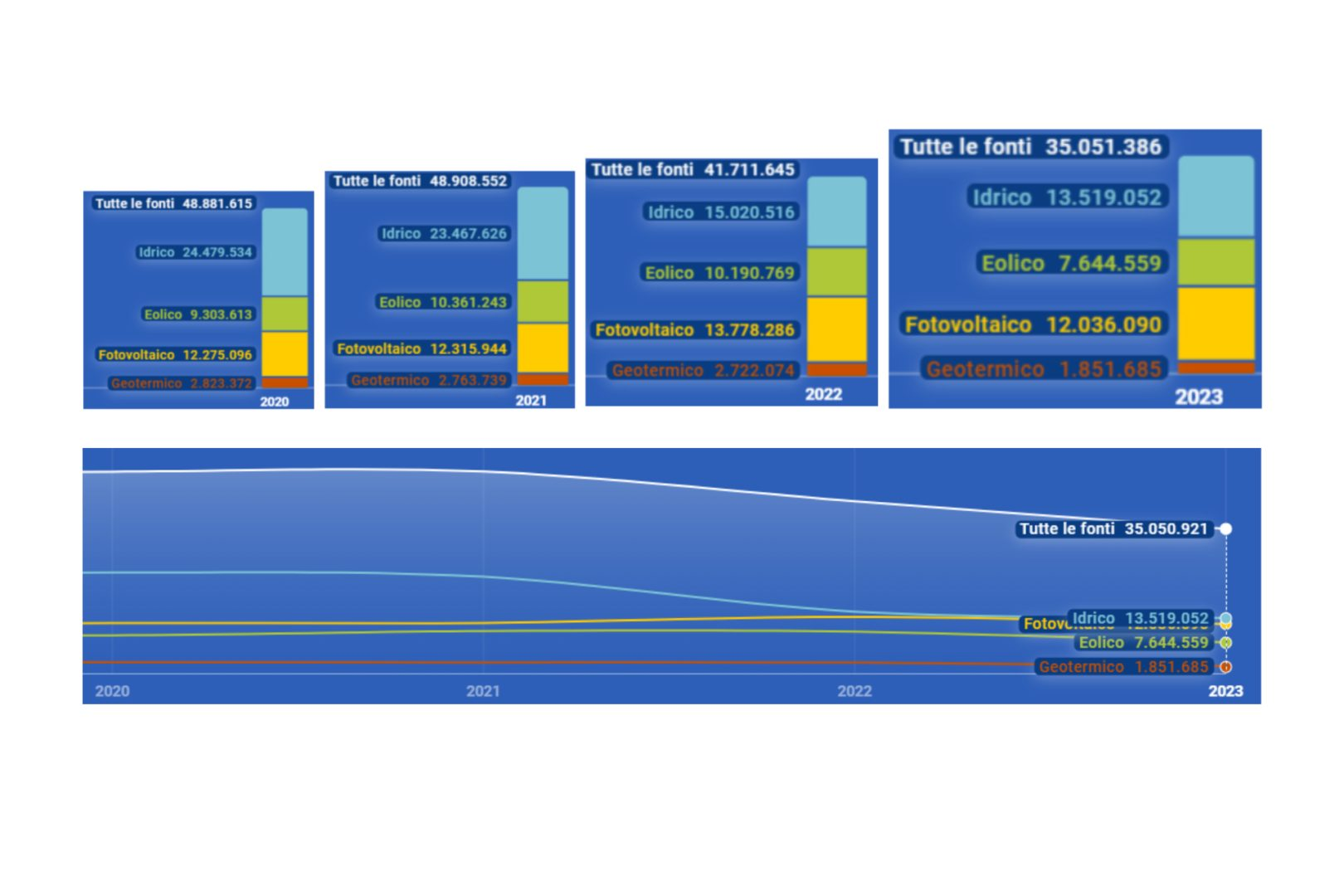Screen dimensions: 1344x896
Task: Click the 'Eolico 9.303.613' label
Action: coord(197,314)
